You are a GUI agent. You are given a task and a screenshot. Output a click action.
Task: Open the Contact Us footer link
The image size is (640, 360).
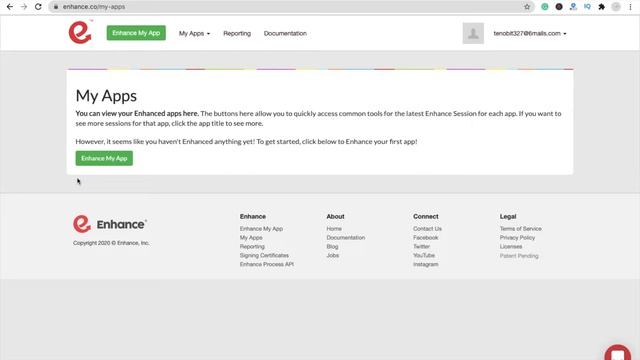pyautogui.click(x=427, y=229)
